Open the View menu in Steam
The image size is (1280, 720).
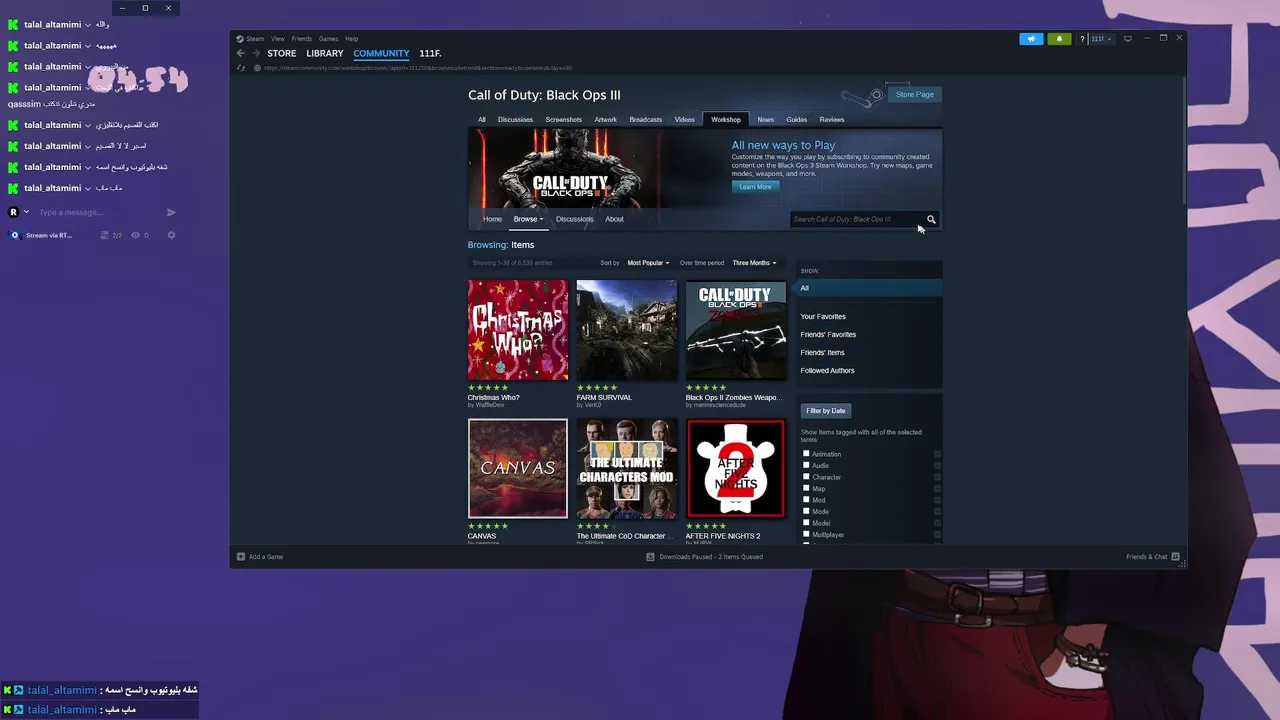(277, 39)
